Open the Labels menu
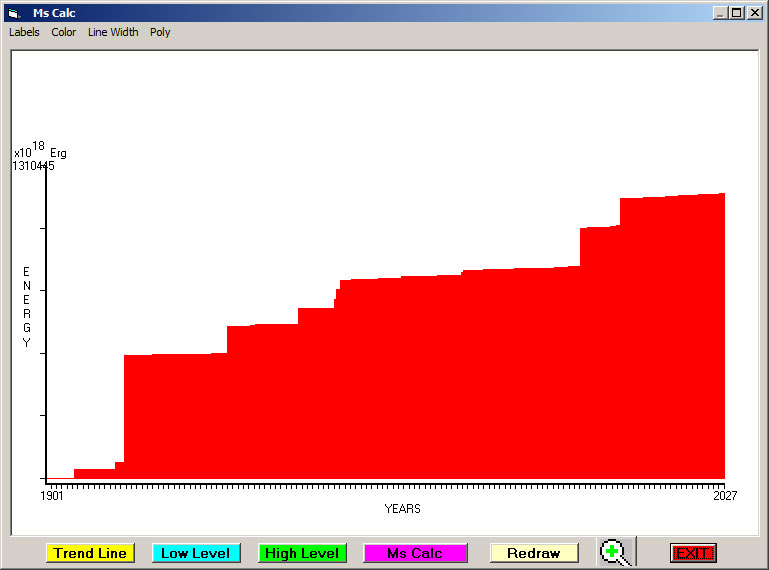This screenshot has width=769, height=570. 24,32
